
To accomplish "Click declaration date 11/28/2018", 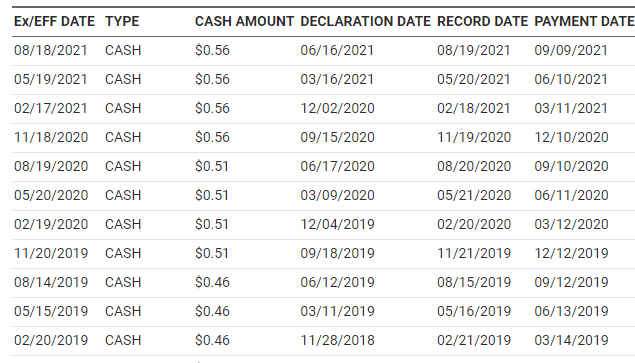I will point(337,340).
